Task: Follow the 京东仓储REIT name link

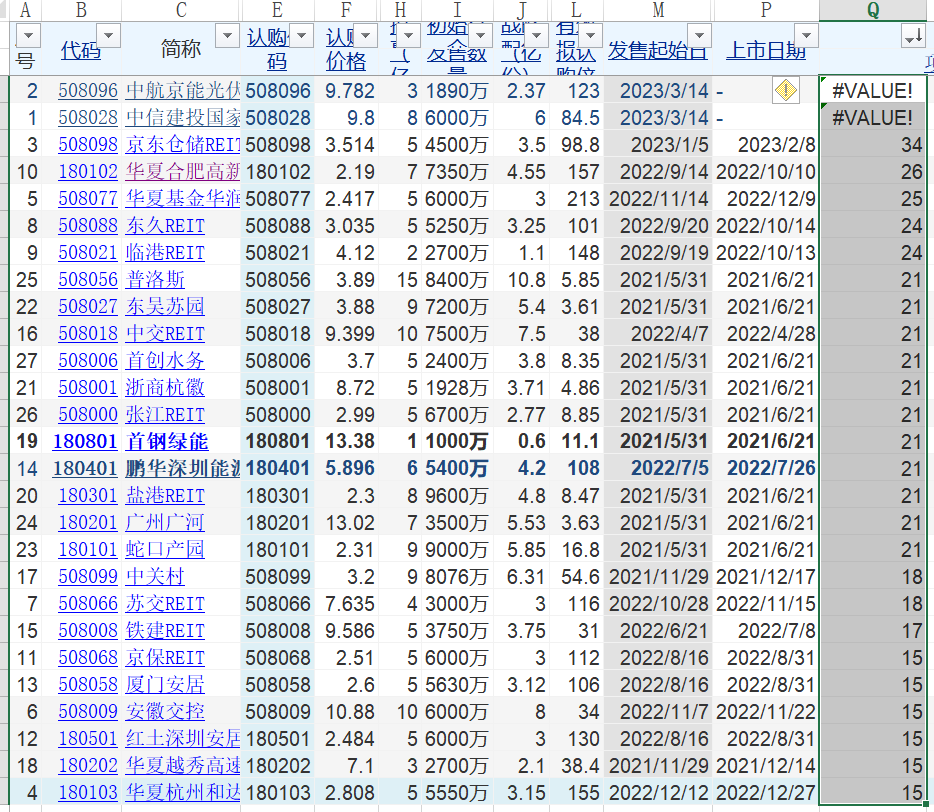Action: [183, 145]
